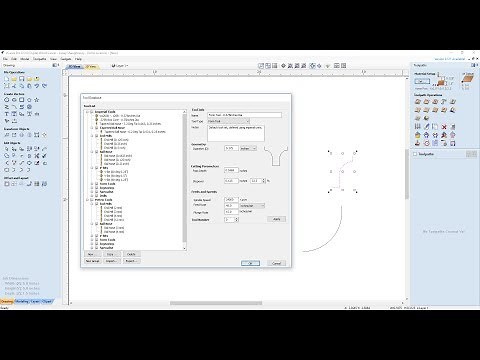Click the zoom-to-fit diamond icon in view toolbar
Image resolution: width=480 pixels, height=360 pixels.
point(283,66)
